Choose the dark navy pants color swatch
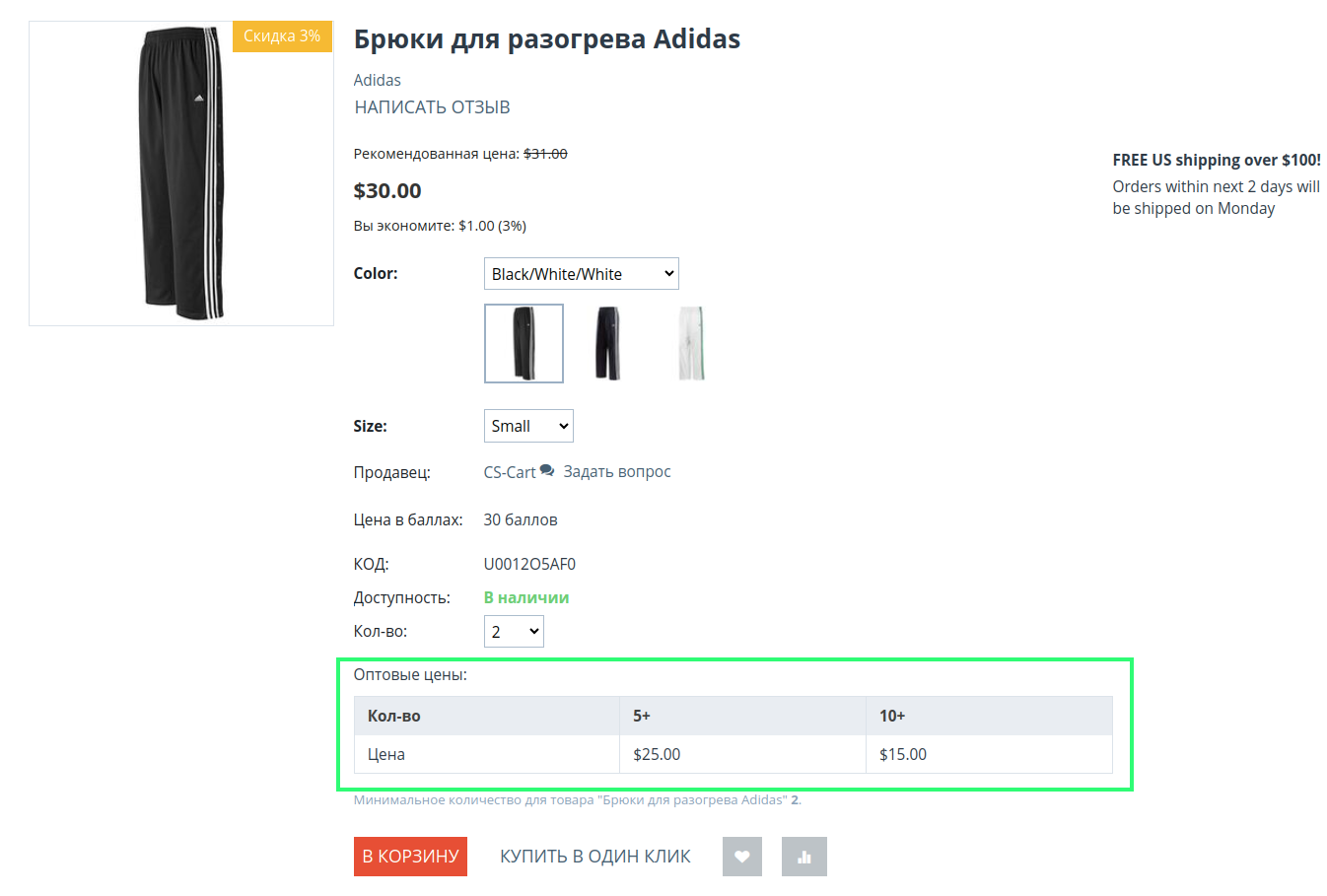Viewport: 1327px width, 896px height. click(607, 343)
